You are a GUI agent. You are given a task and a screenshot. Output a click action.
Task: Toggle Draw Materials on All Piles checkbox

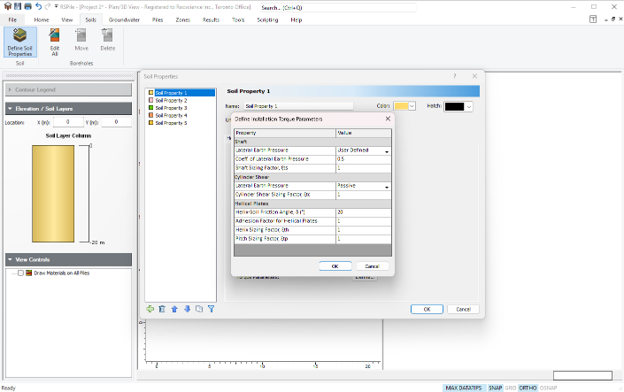point(21,273)
